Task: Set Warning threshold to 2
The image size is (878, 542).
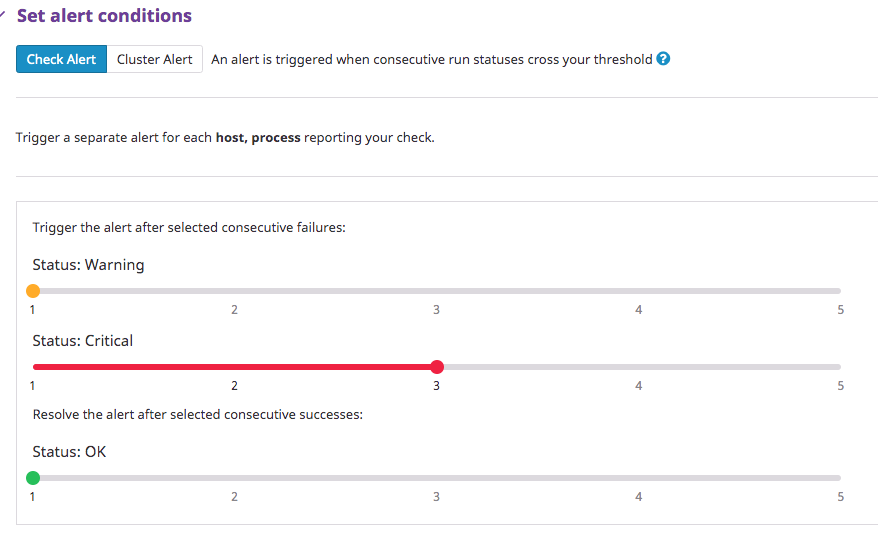Action: (235, 291)
